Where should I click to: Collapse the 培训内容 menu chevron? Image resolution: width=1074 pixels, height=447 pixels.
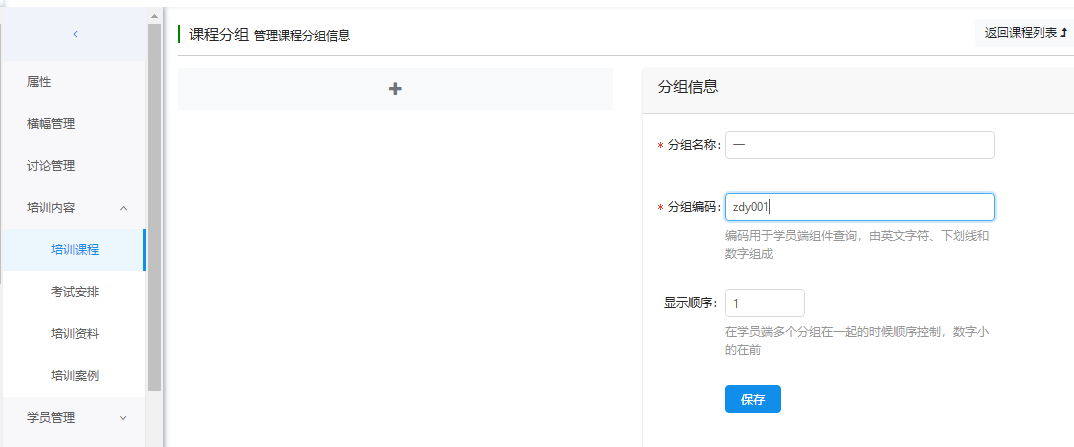click(x=123, y=208)
